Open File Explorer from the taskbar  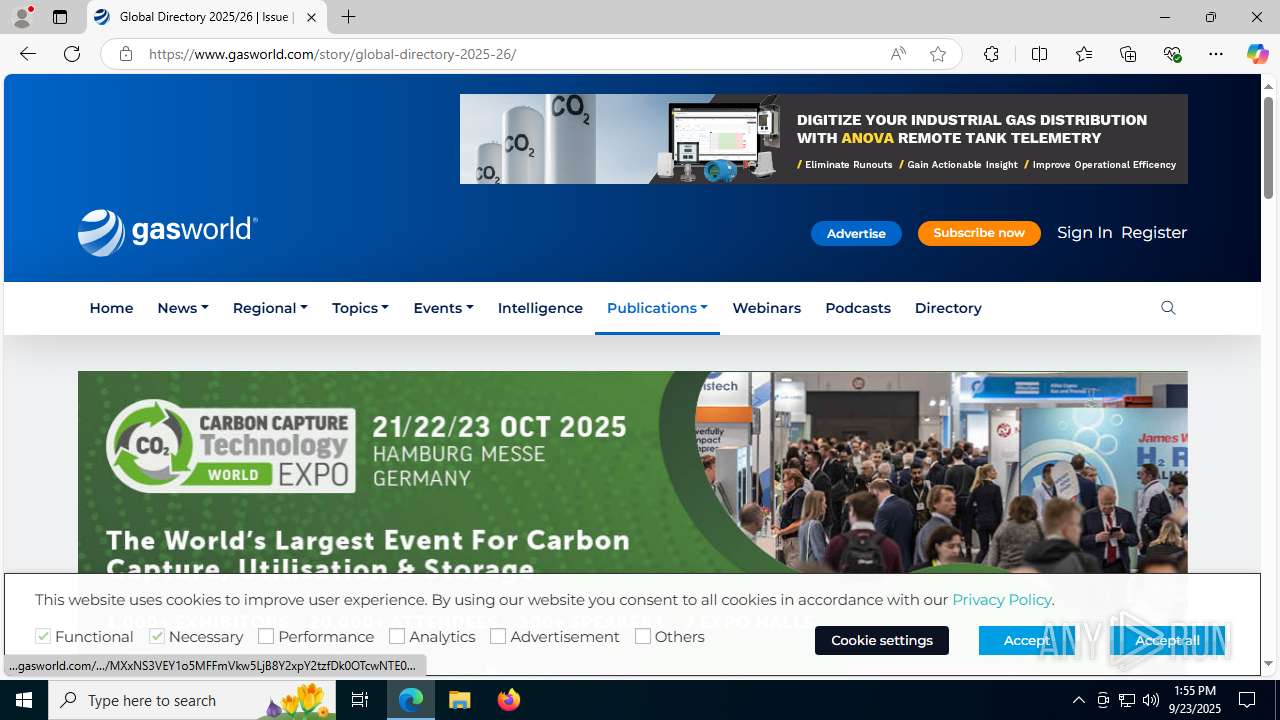pos(460,700)
